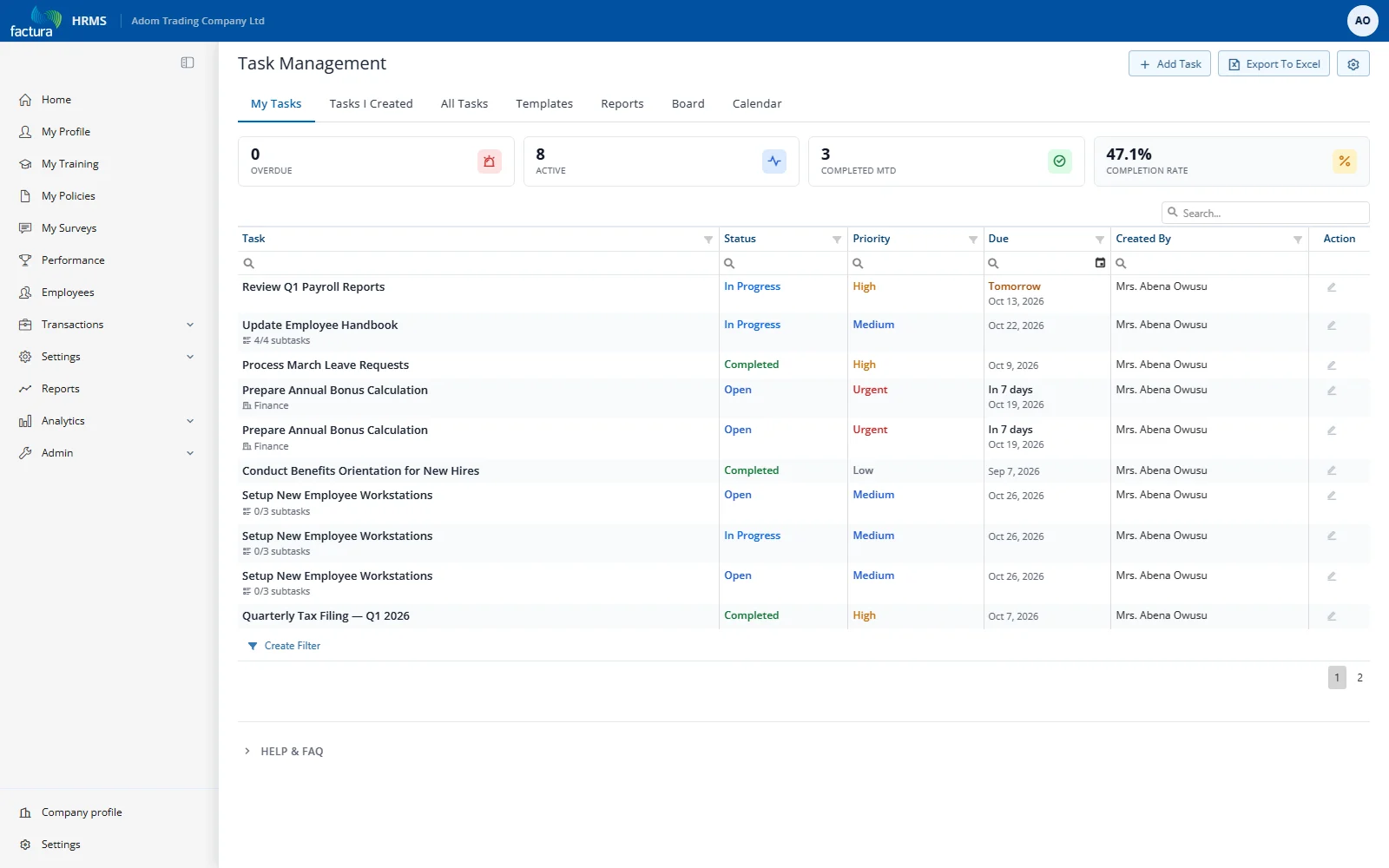Click the Completion Rate percent icon

[x=1345, y=161]
